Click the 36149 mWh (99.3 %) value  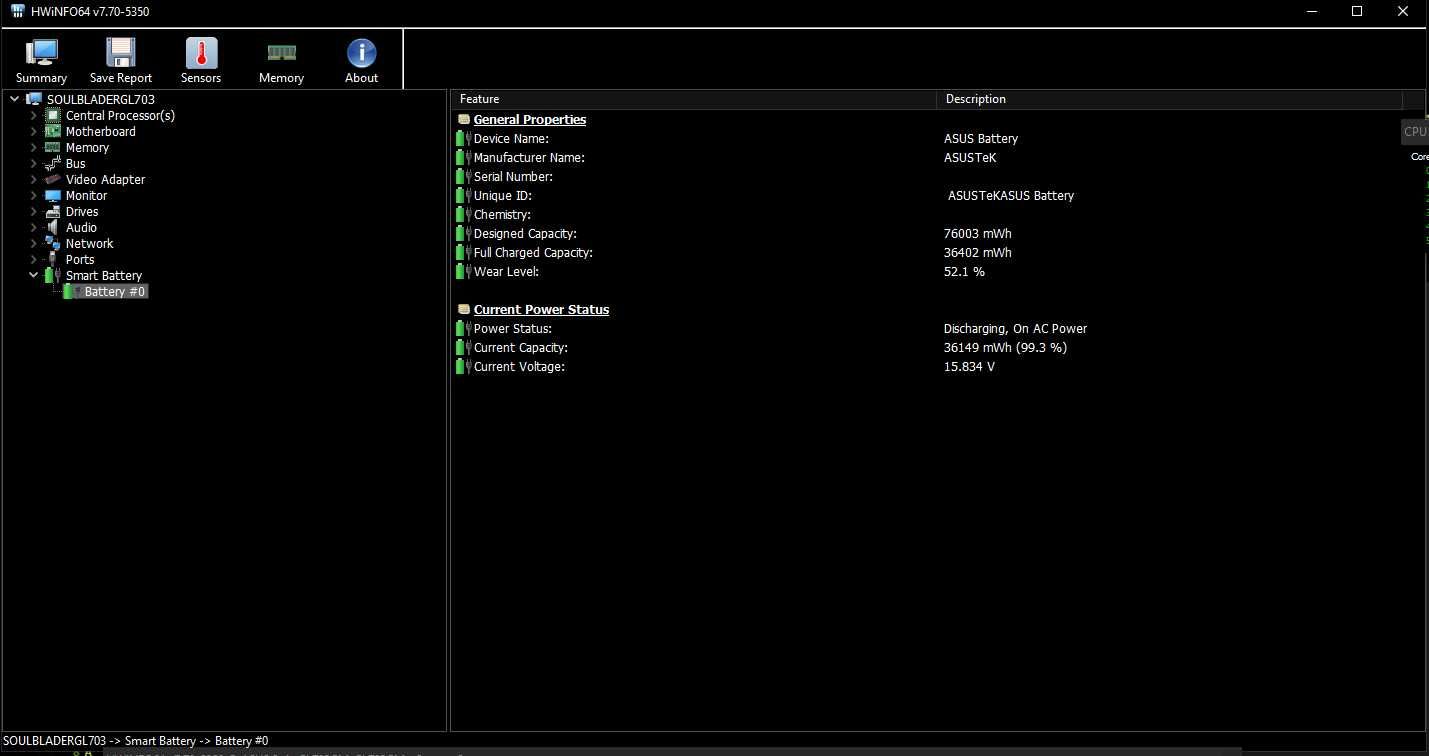point(1005,347)
